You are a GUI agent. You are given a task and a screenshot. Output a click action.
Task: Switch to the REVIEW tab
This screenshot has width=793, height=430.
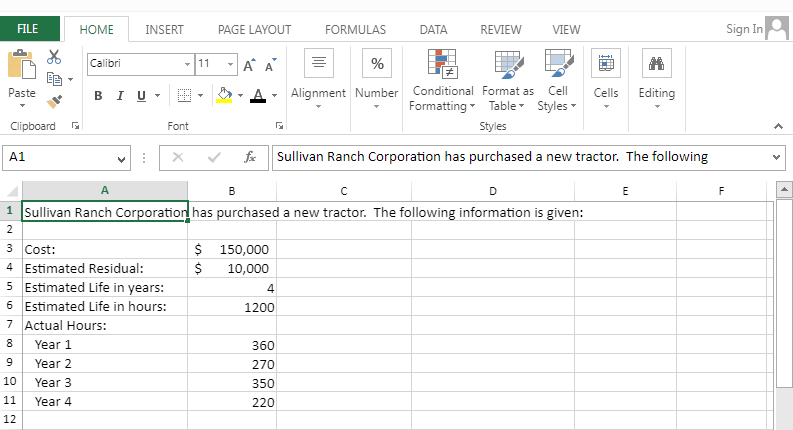pyautogui.click(x=501, y=30)
